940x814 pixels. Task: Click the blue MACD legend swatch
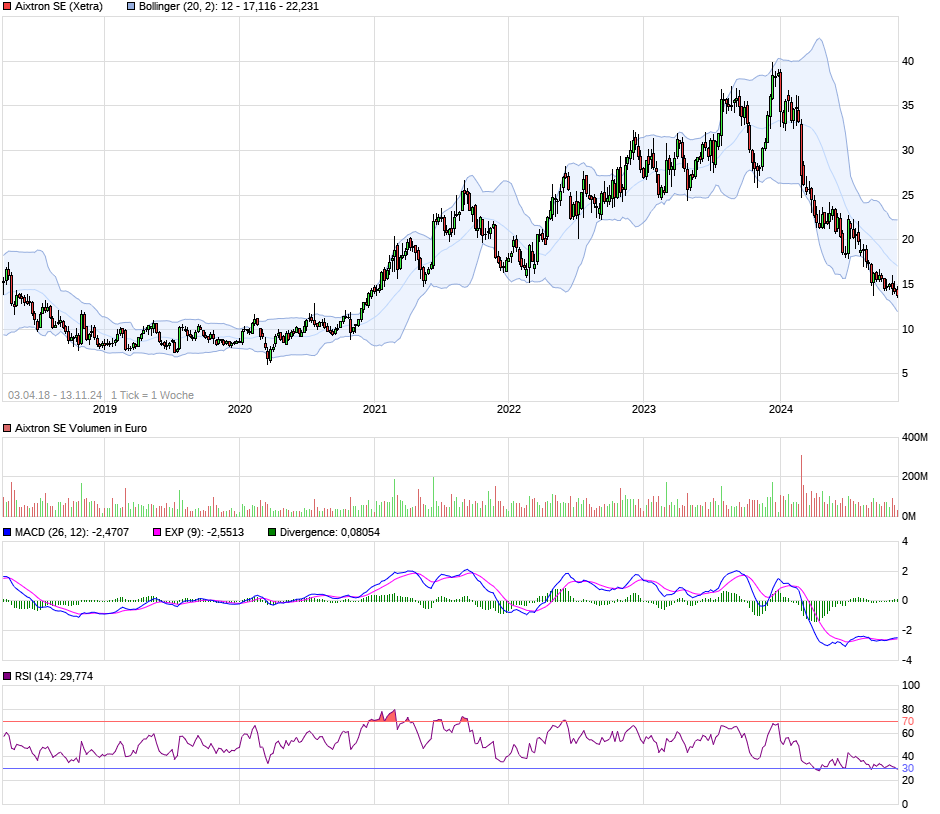point(7,532)
